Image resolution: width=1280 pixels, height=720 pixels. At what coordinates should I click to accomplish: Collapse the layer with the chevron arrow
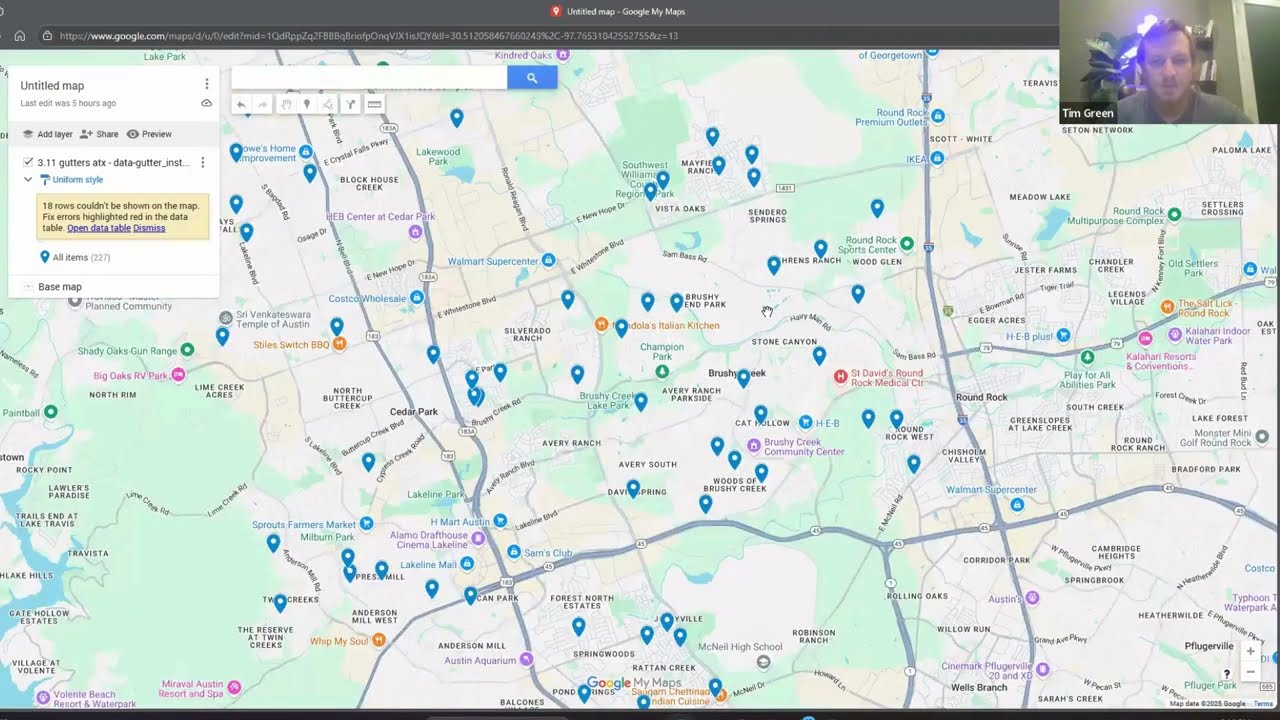(28, 180)
